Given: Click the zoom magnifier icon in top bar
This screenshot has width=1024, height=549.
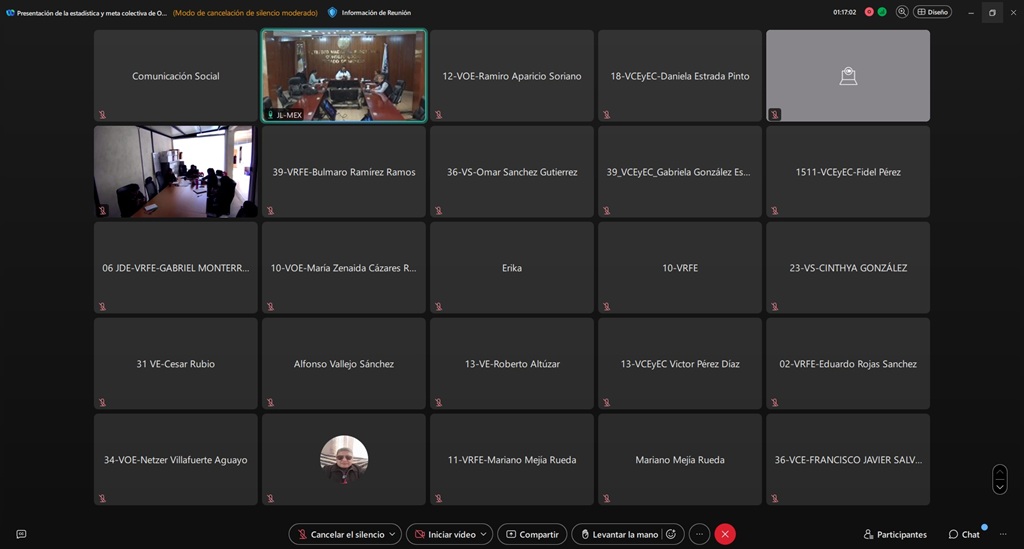Looking at the screenshot, I should pyautogui.click(x=902, y=12).
